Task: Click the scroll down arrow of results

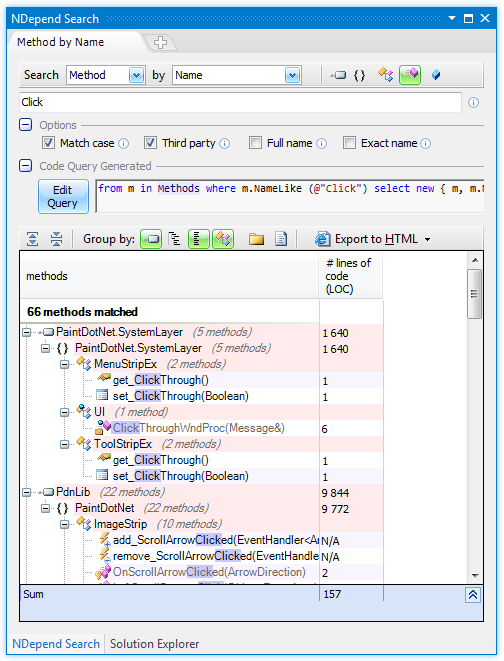Action: point(475,575)
